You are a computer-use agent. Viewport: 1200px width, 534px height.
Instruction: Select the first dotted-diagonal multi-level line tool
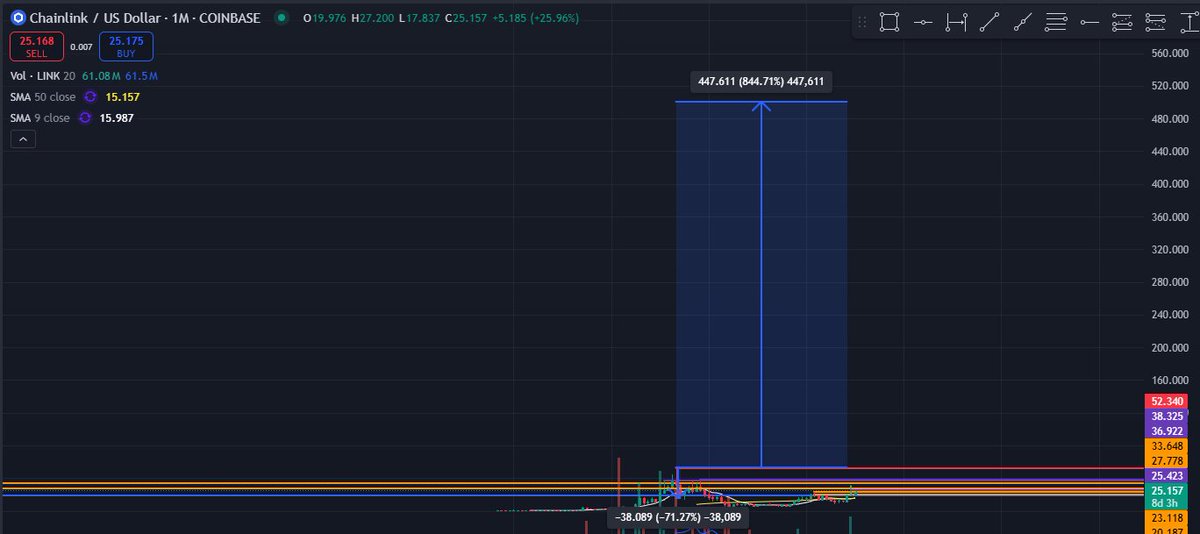(1122, 22)
